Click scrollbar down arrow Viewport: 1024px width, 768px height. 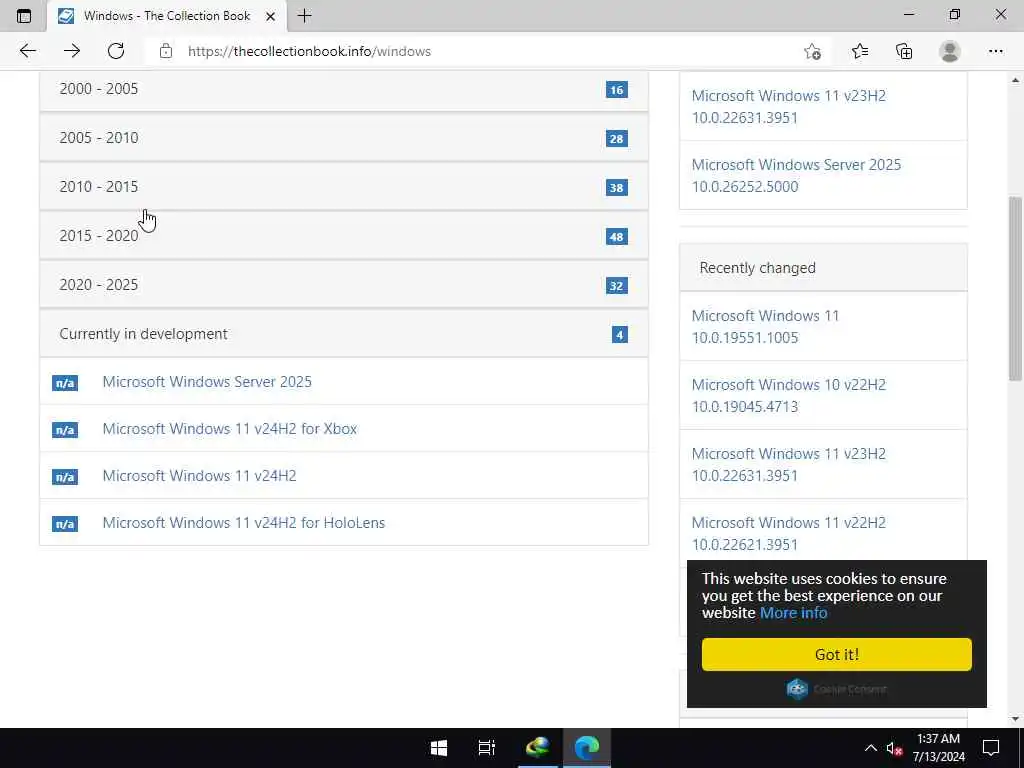point(1015,719)
